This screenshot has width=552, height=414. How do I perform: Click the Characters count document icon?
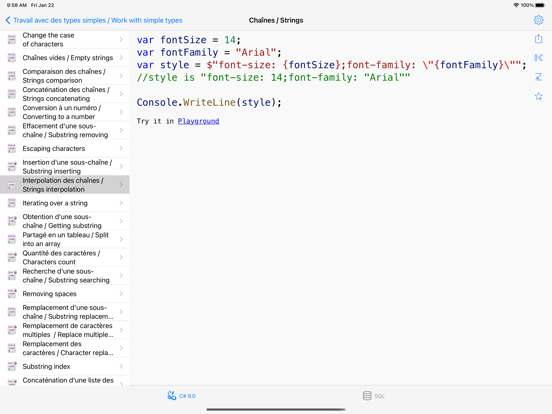click(x=12, y=257)
